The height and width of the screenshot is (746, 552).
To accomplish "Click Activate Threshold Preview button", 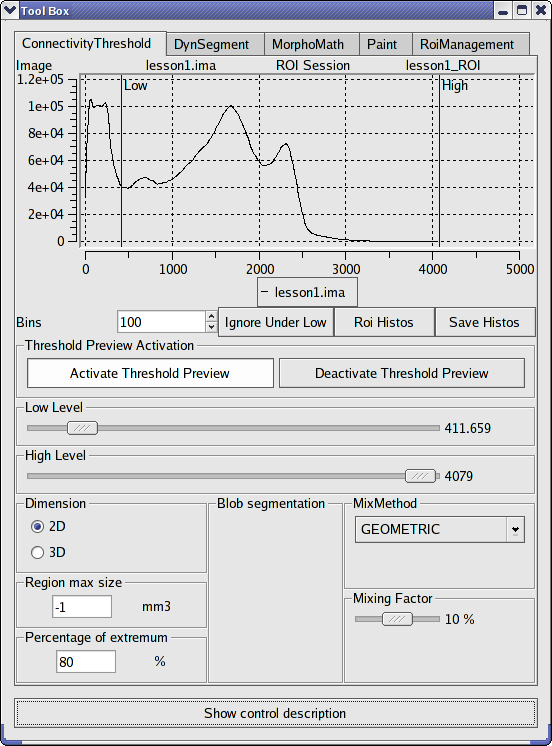I will 150,373.
